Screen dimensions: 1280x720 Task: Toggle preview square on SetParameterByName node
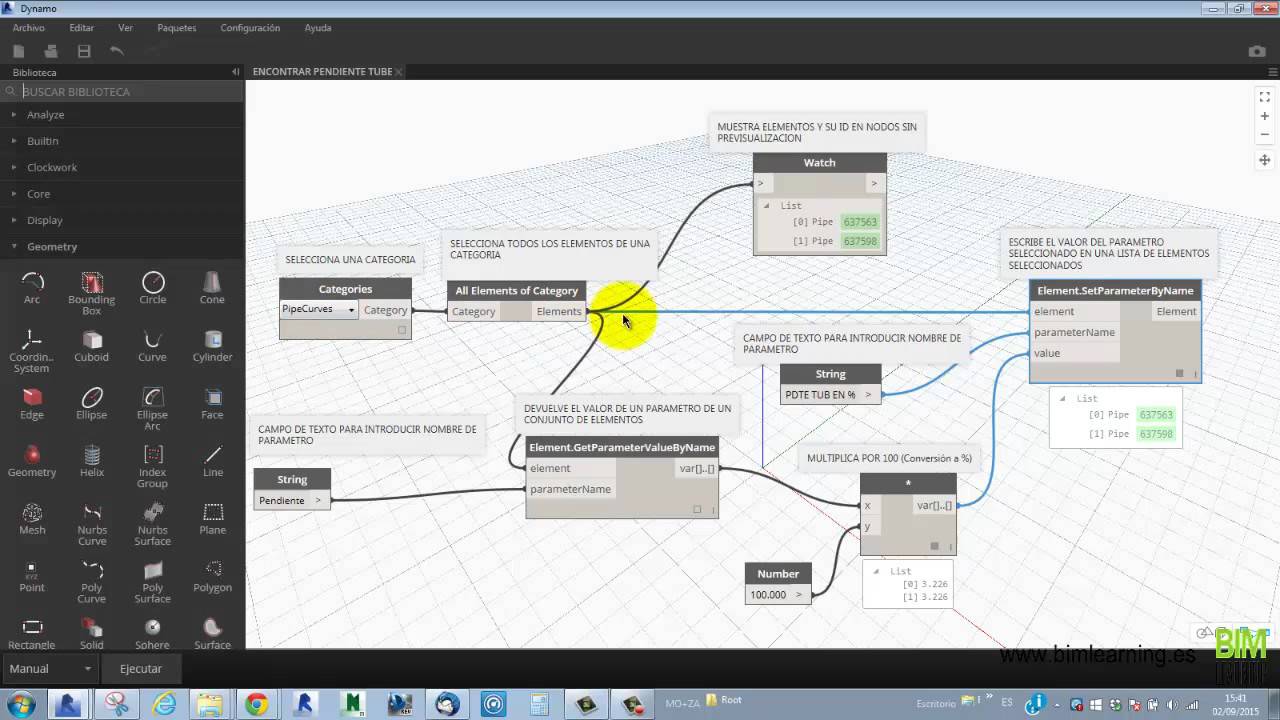1179,373
